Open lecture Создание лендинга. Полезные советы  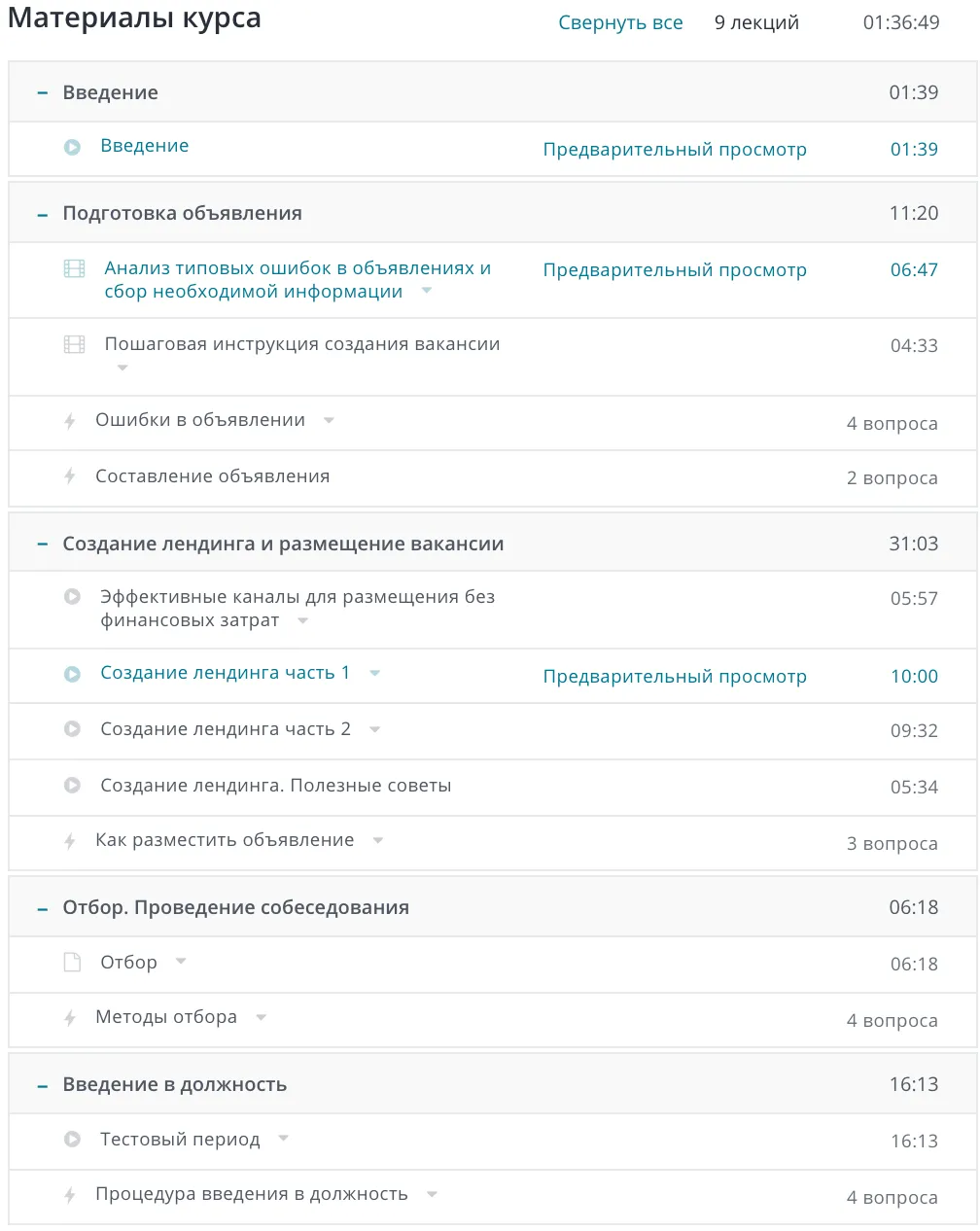275,786
